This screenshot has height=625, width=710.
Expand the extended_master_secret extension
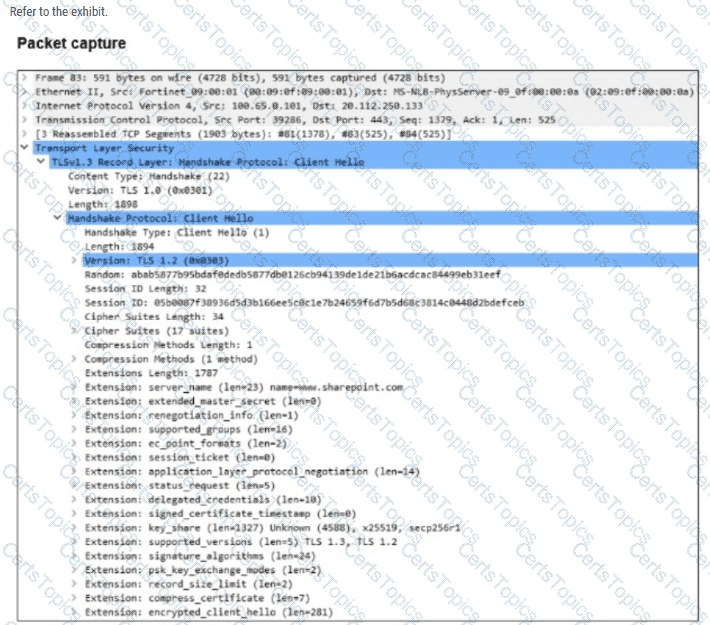[74, 401]
